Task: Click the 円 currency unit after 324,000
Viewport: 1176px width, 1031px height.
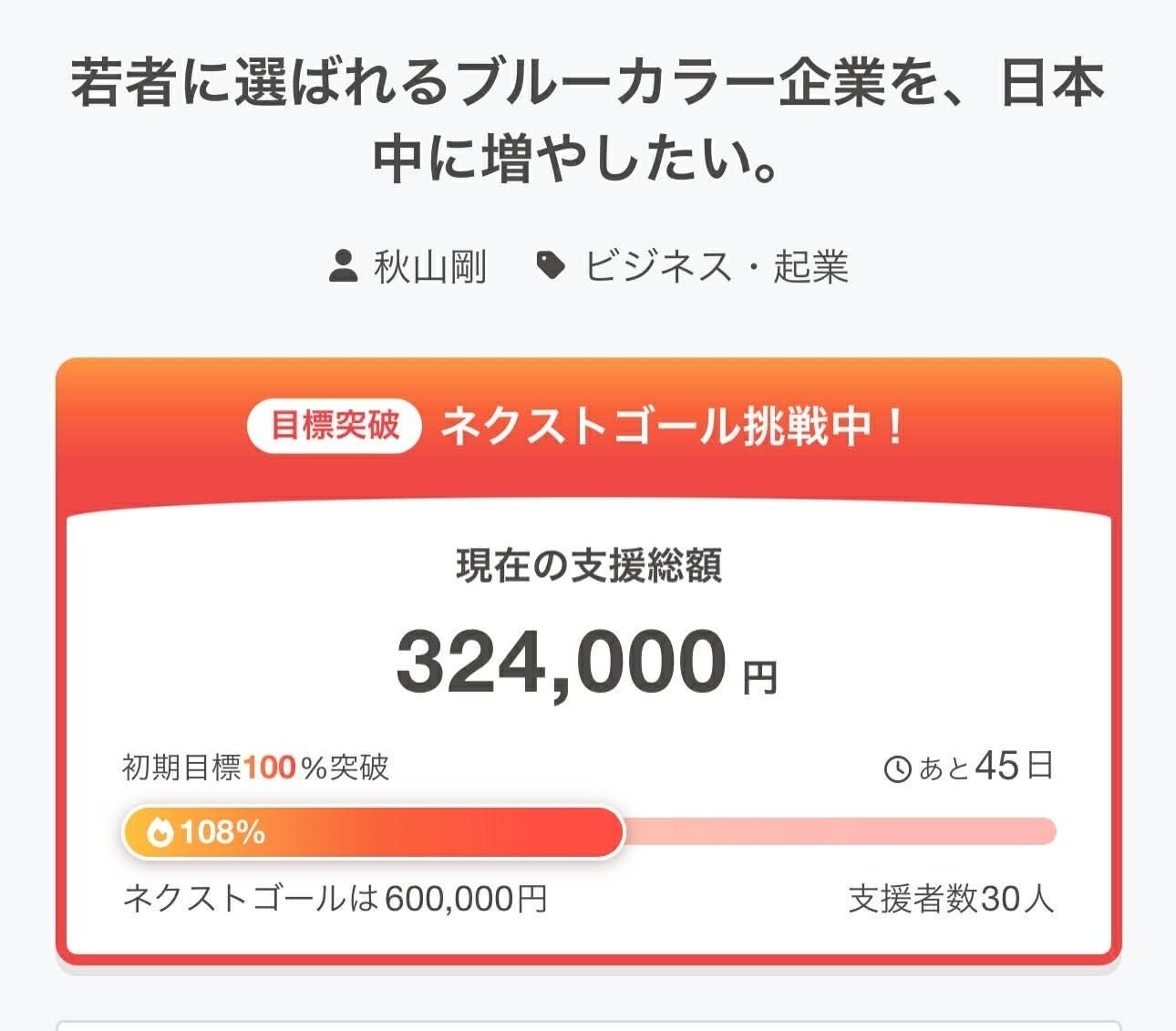Action: click(759, 678)
